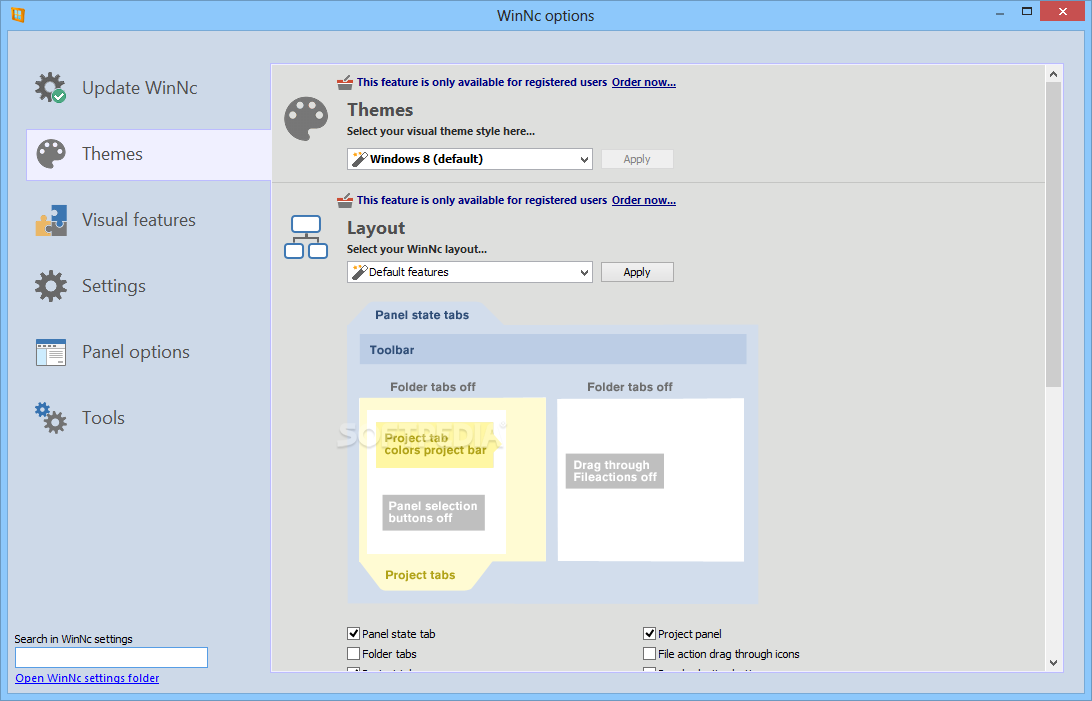Screen dimensions: 1092x701
Task: Click the Themes palette icon in sidebar
Action: 51,154
